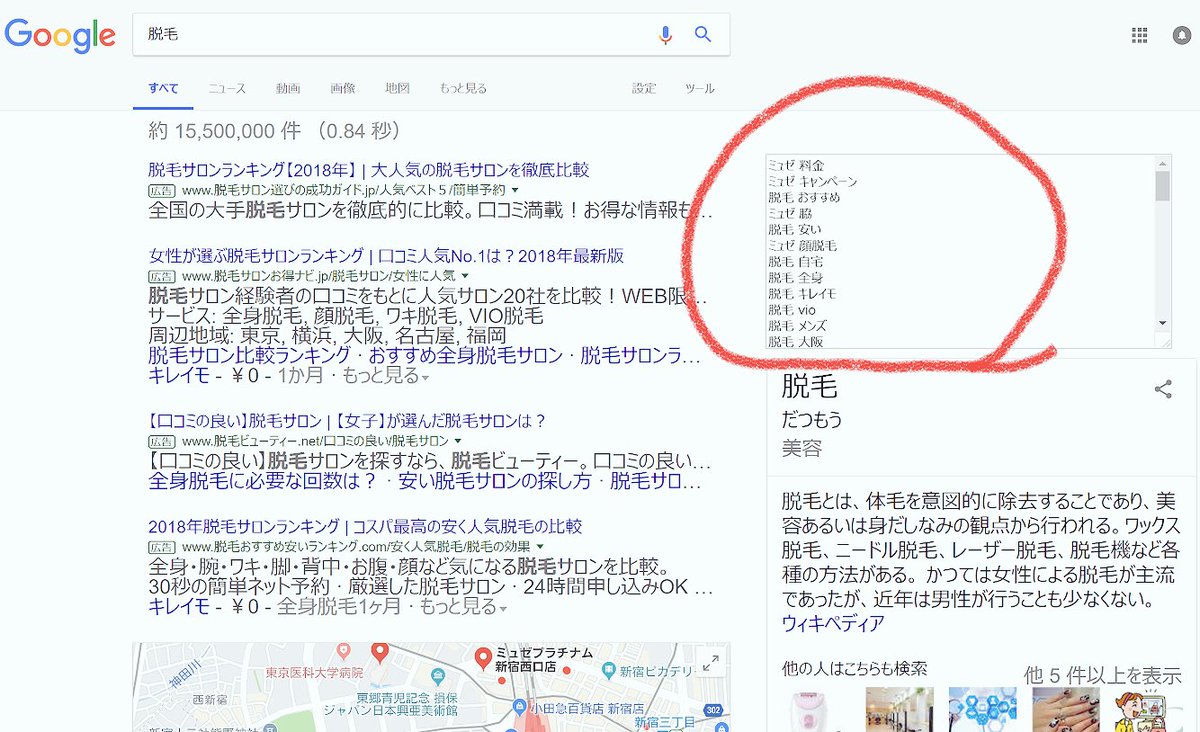1200x732 pixels.
Task: Open the ウィキペディア link
Action: [x=833, y=624]
